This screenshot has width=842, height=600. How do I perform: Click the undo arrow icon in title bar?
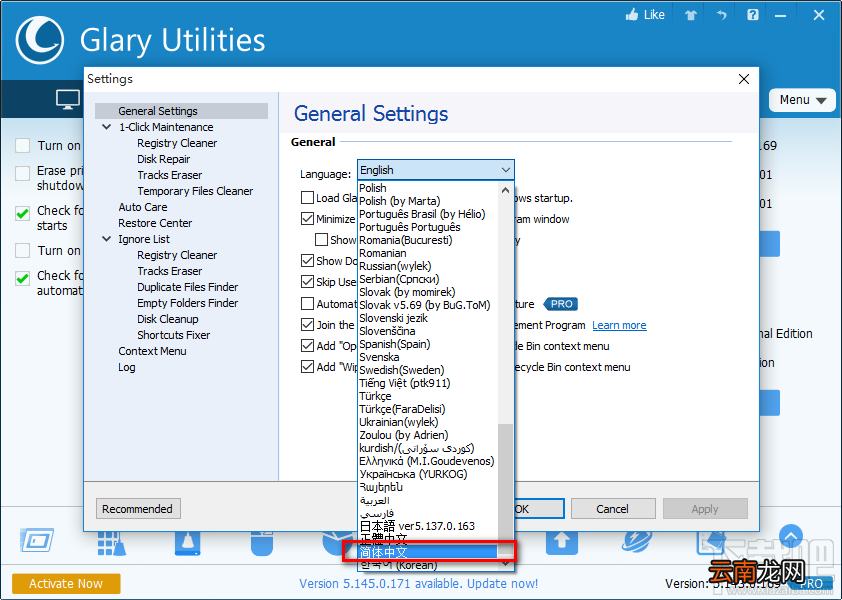721,15
